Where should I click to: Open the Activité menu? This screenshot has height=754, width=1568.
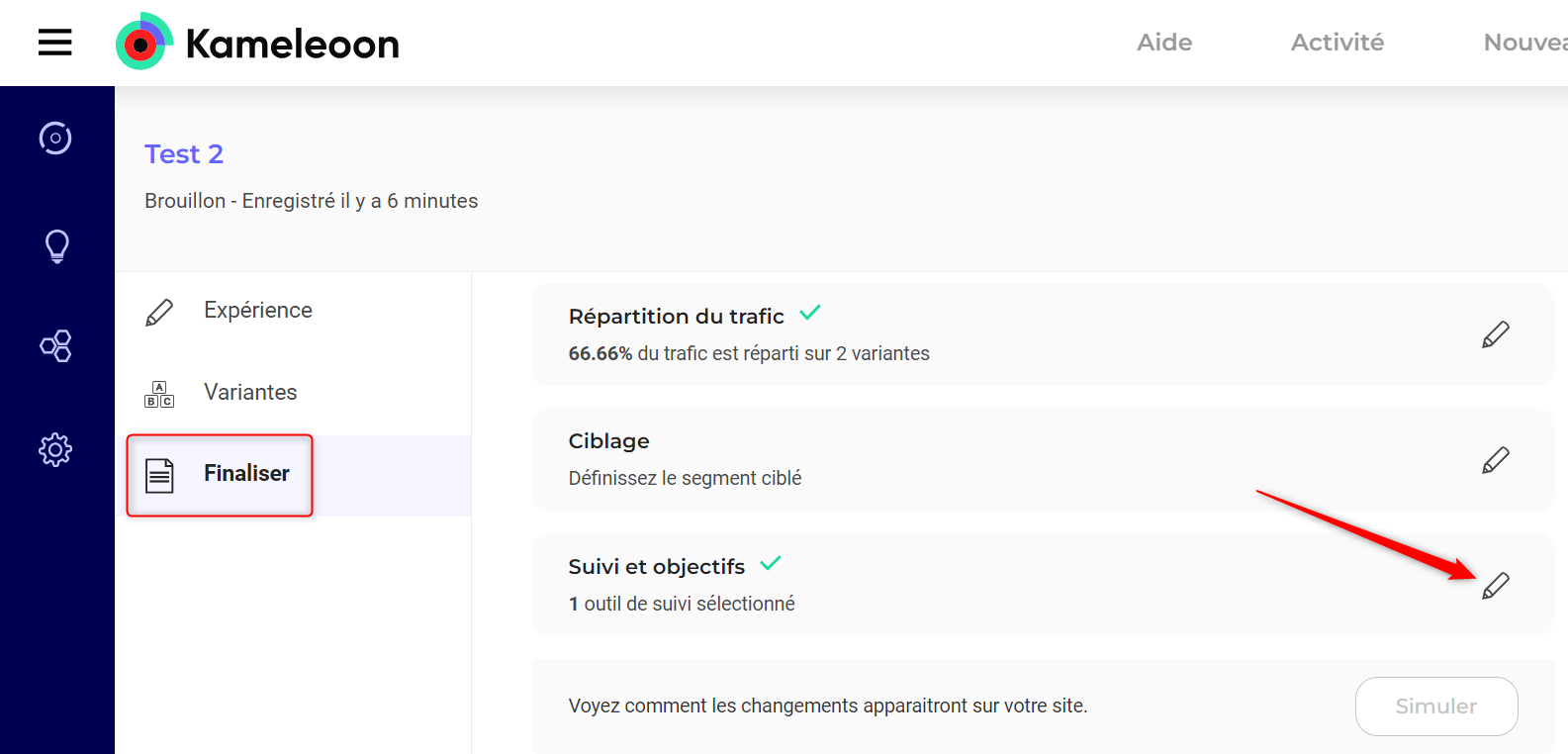(x=1337, y=43)
